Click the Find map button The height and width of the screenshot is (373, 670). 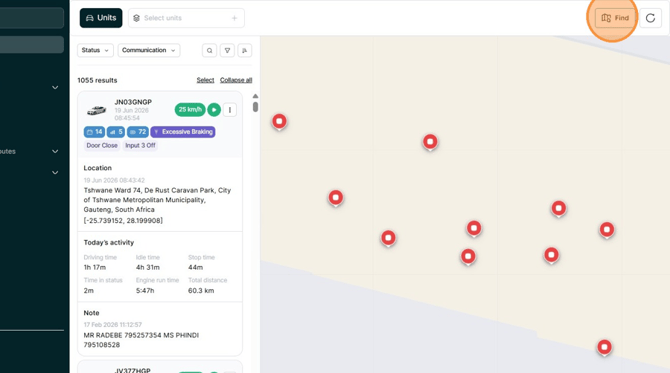[x=615, y=18]
